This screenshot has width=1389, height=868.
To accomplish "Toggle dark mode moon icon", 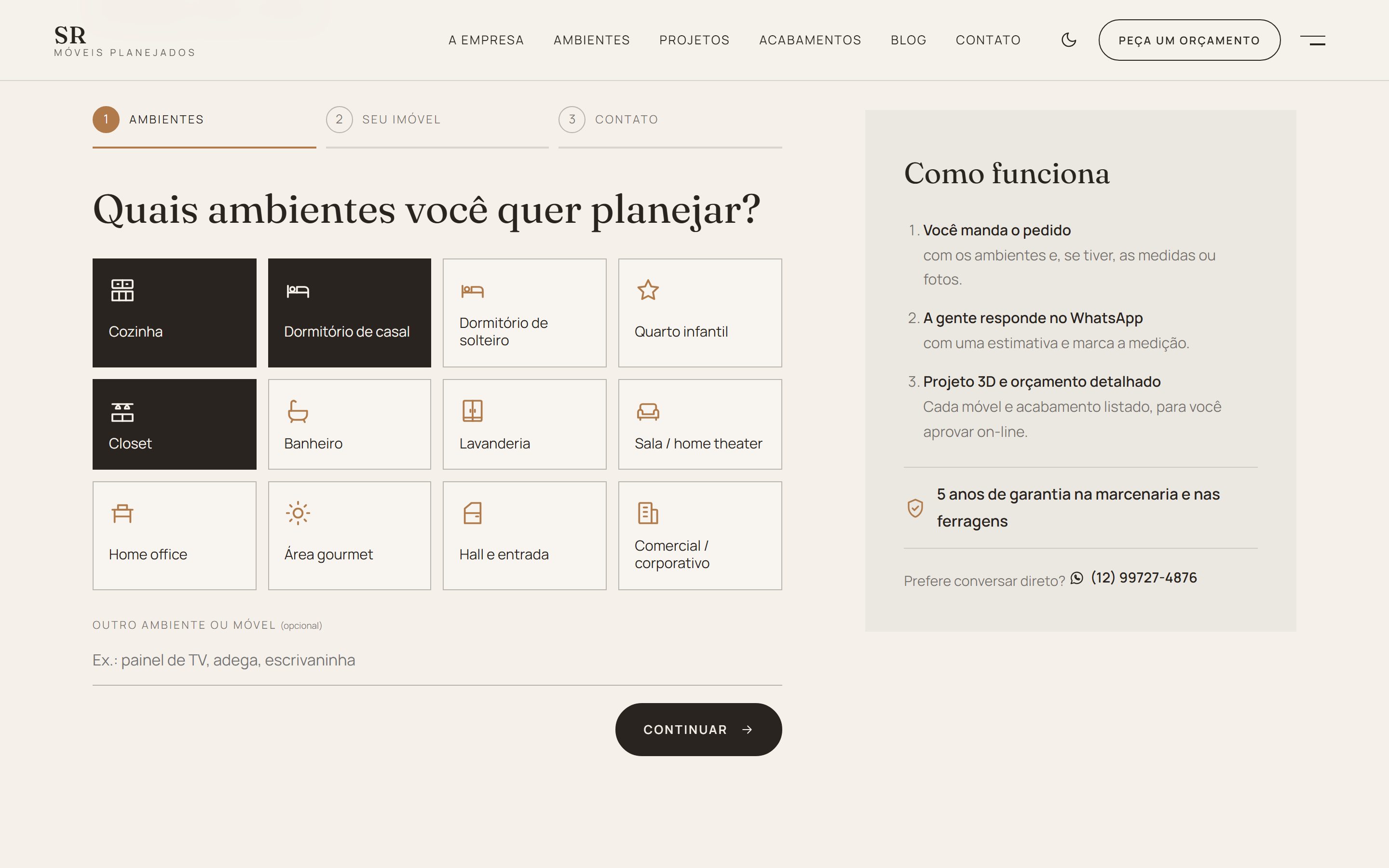I will click(x=1068, y=40).
